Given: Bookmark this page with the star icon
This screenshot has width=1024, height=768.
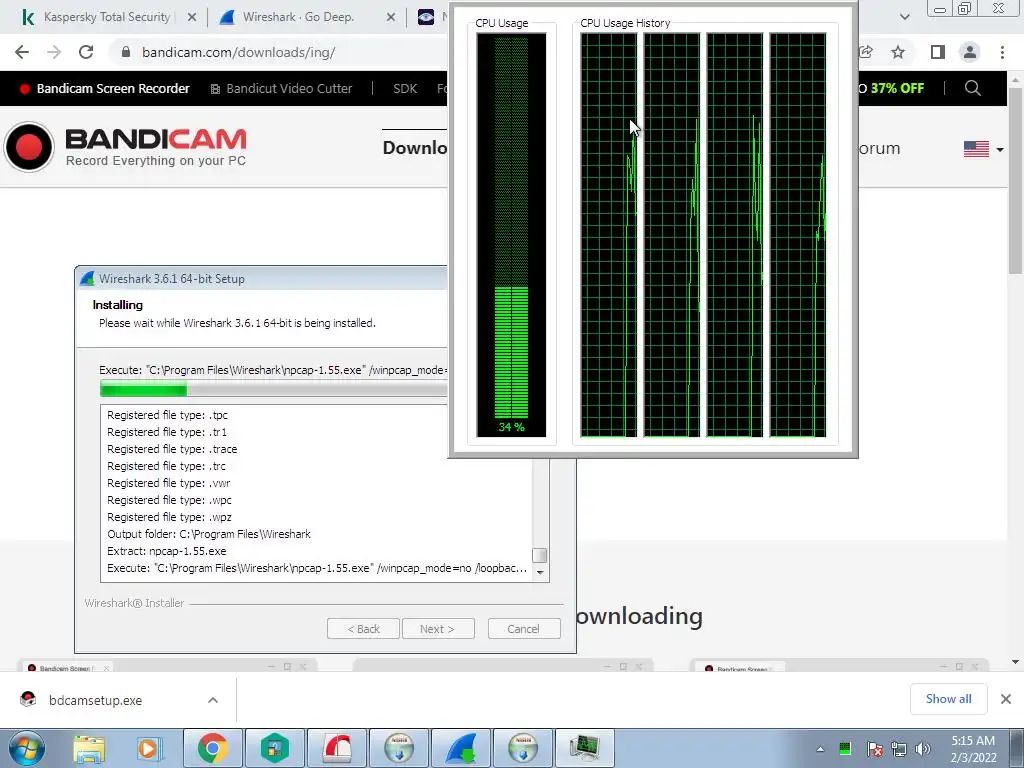Looking at the screenshot, I should coord(899,52).
